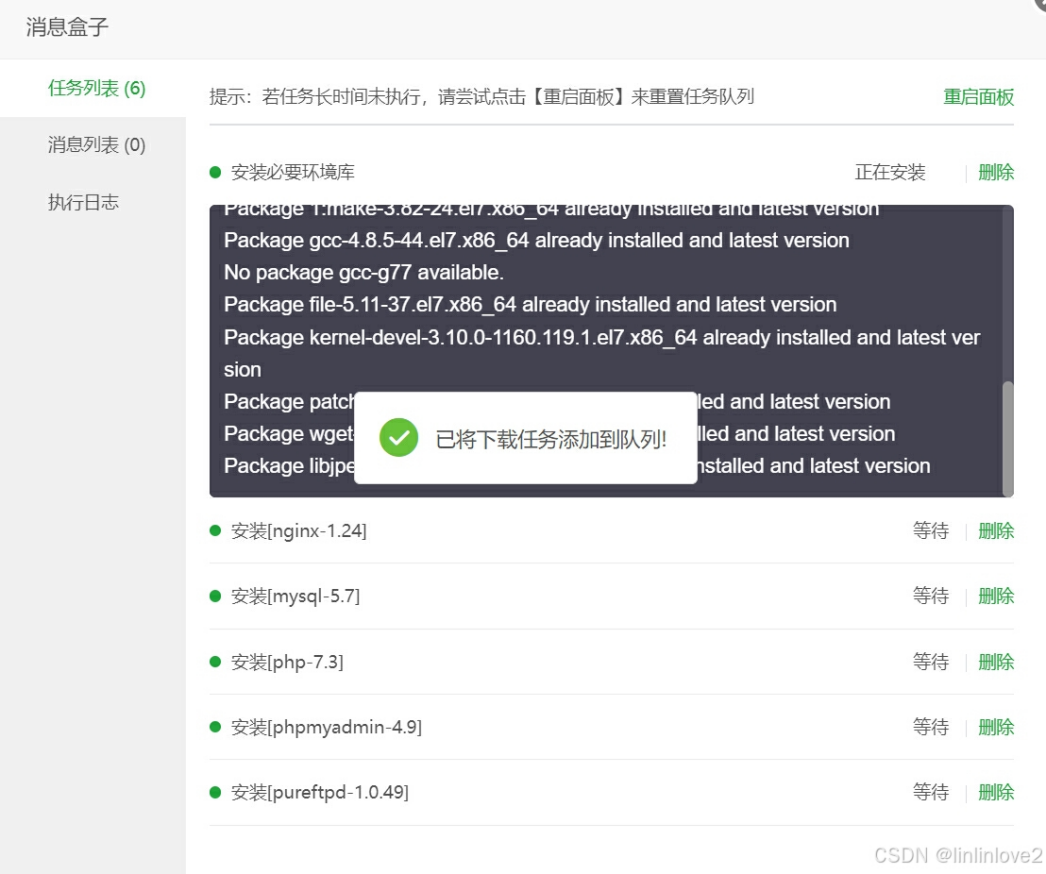The image size is (1046, 874).
Task: Click the 等待 status of pureftpd-1.0.49
Action: pos(931,792)
